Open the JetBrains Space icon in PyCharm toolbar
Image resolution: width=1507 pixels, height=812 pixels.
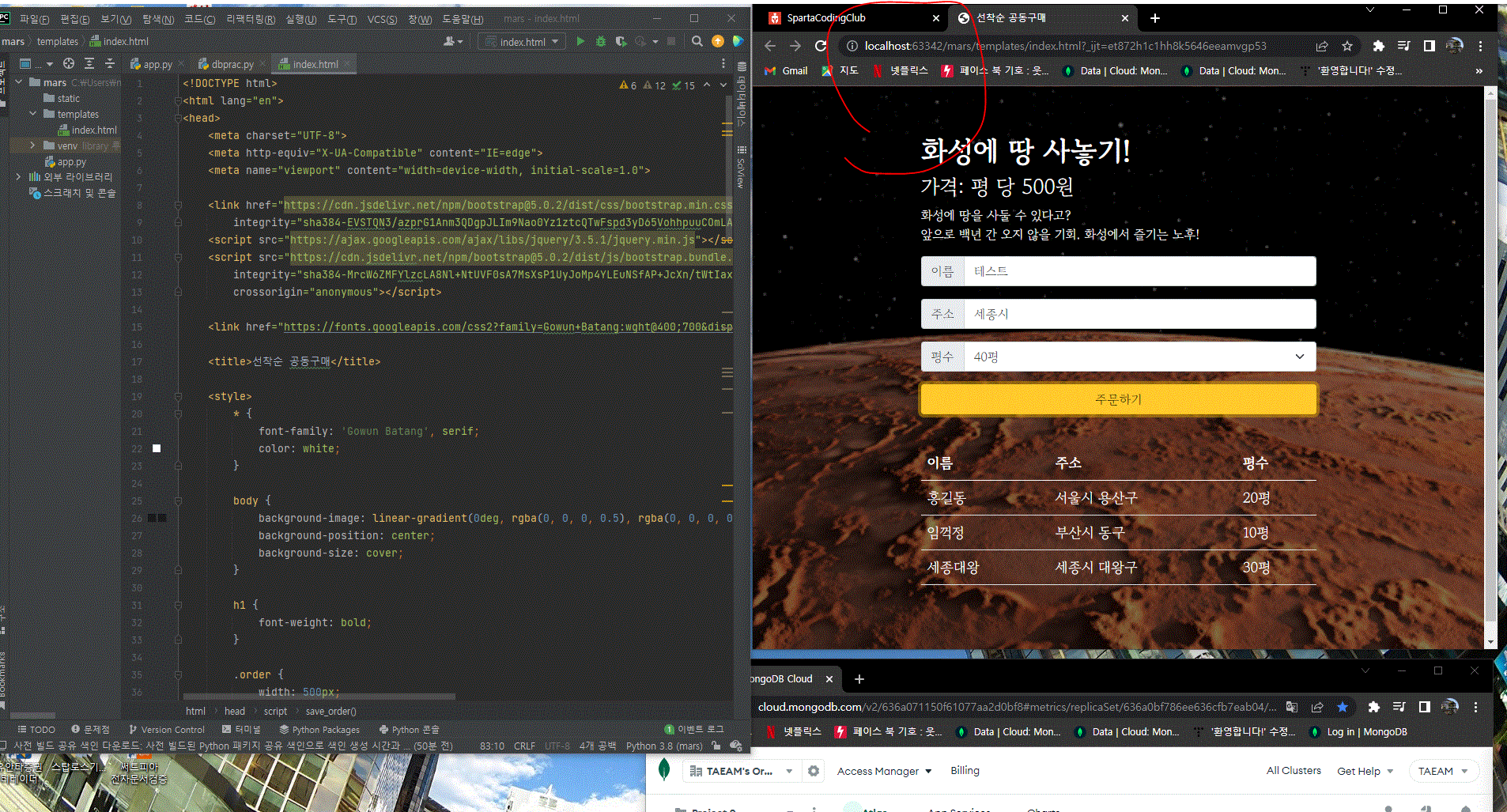(738, 41)
